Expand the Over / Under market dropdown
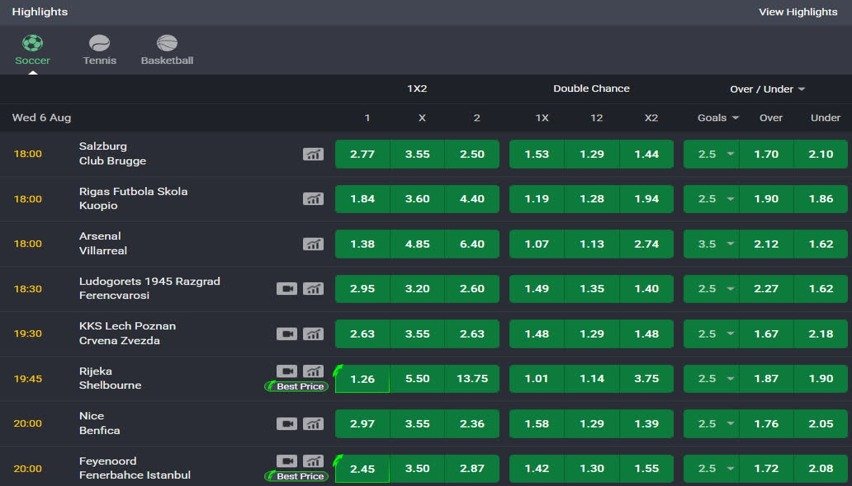 (767, 89)
